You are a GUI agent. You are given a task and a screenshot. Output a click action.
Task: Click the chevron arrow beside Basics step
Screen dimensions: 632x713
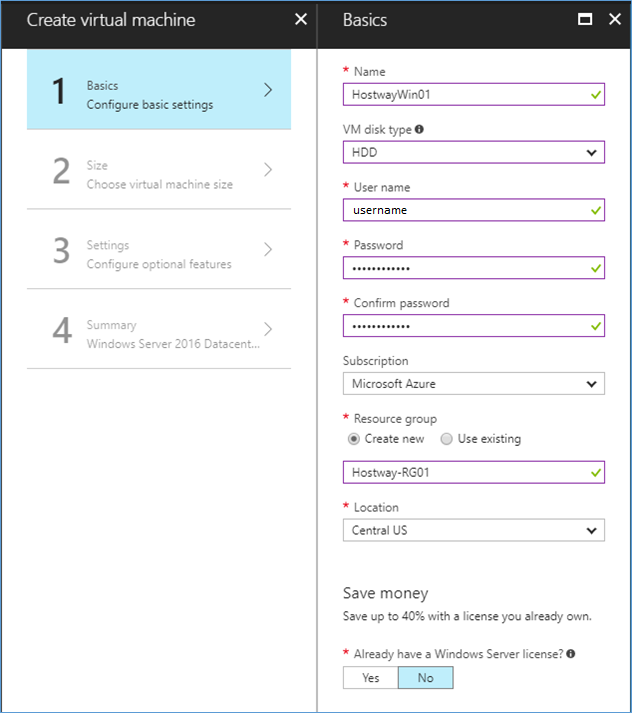click(x=268, y=90)
